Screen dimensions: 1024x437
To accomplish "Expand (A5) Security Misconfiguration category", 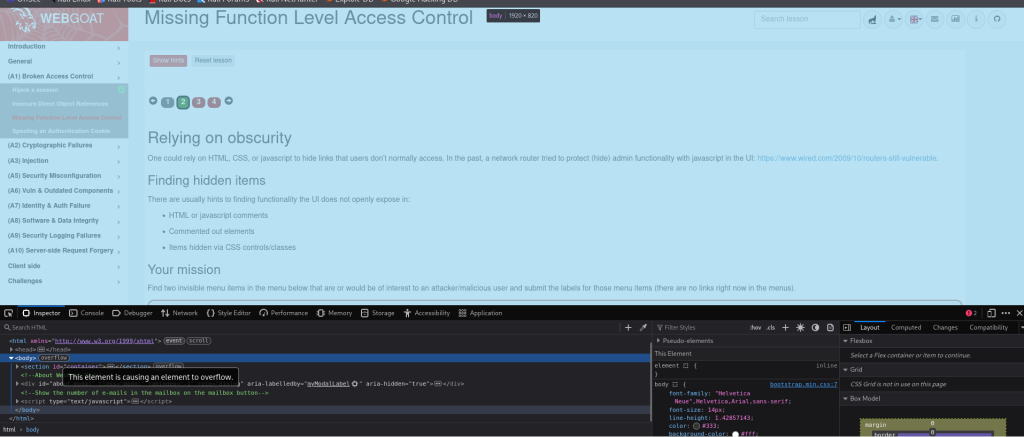I will 64,176.
